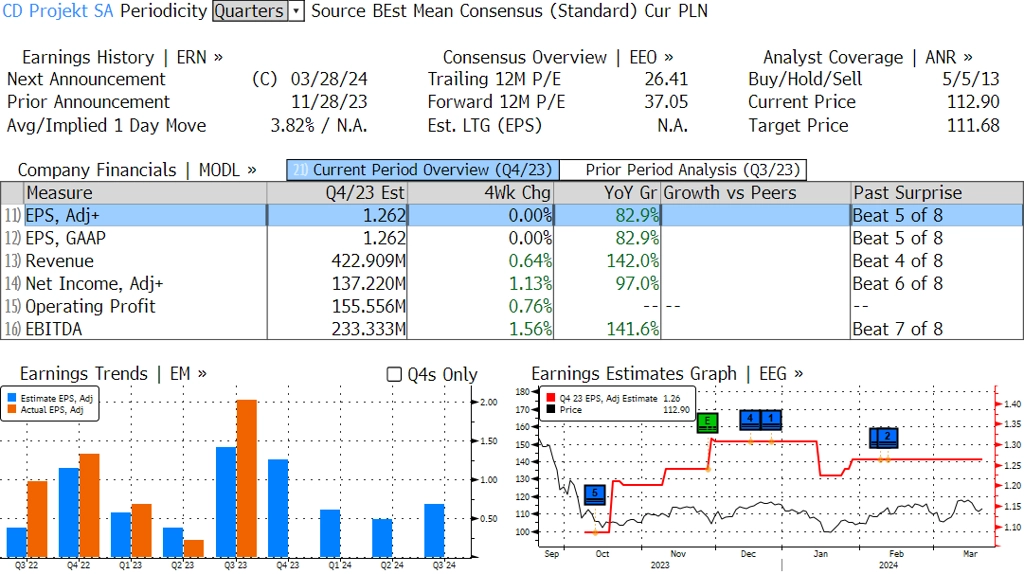Viewport: 1024px width, 574px height.
Task: Click the red Q4 23 EPS estimate legend swatch
Action: click(x=551, y=398)
